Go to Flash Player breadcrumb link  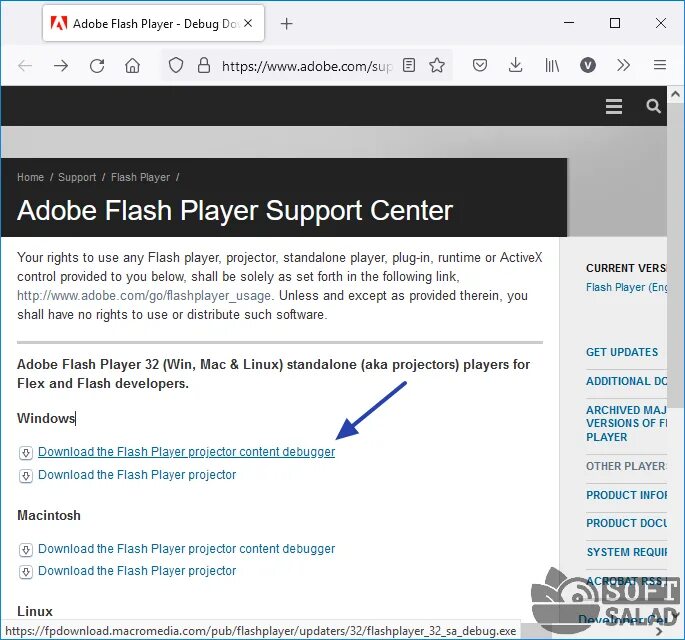(x=141, y=177)
